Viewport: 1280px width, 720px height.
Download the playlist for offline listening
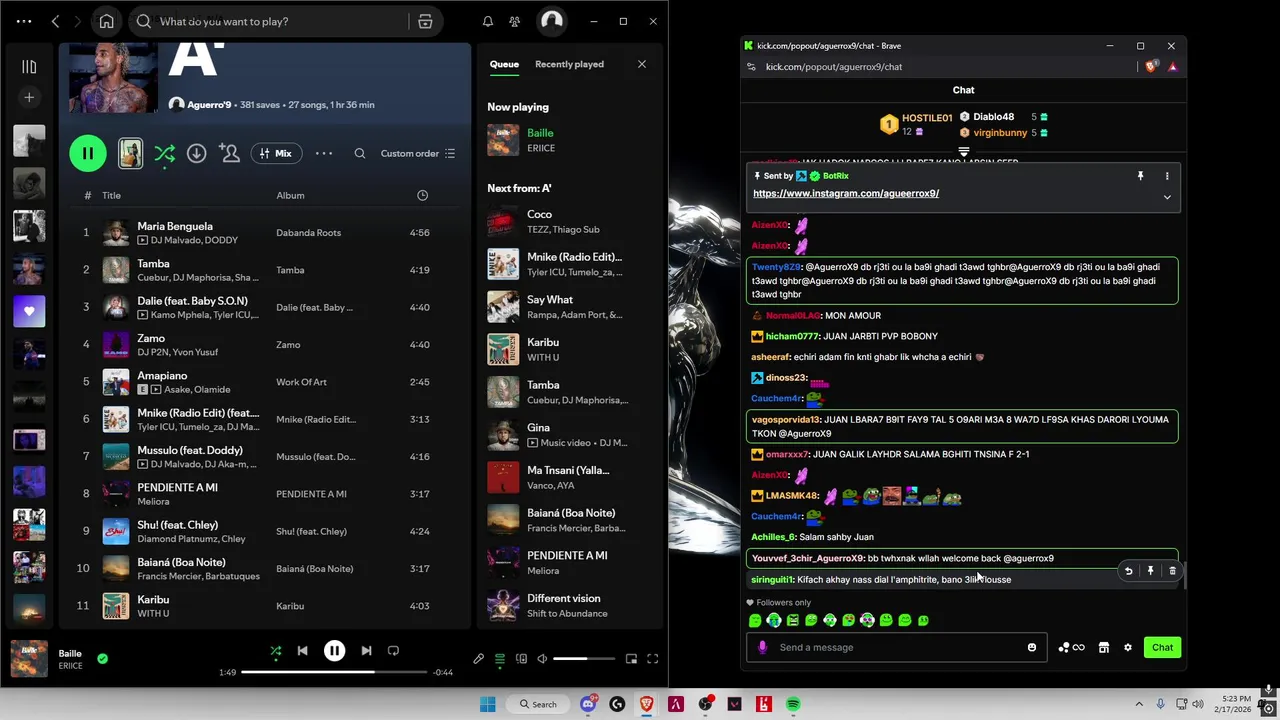click(x=196, y=153)
